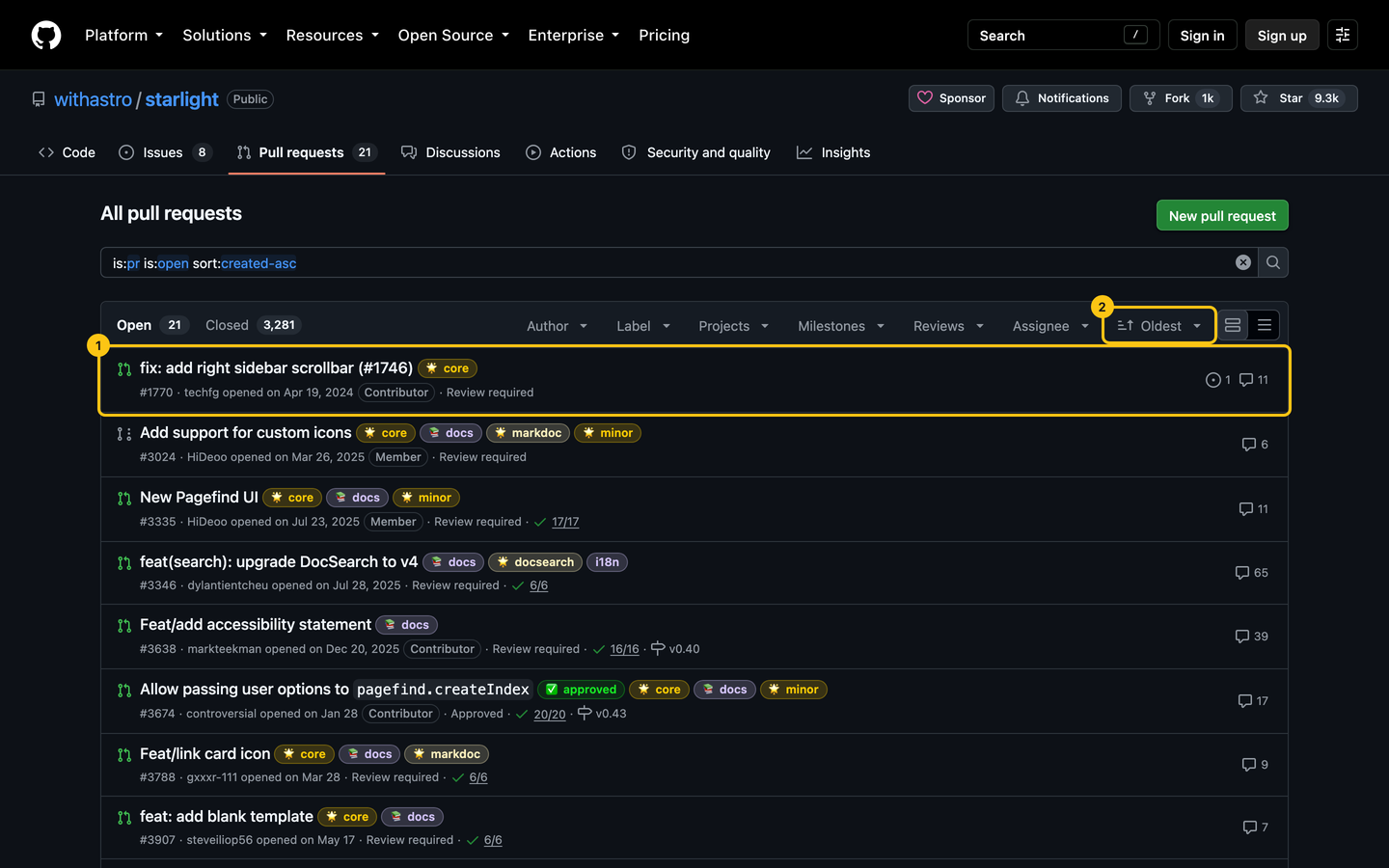Clear the pull request search filter
The width and height of the screenshot is (1389, 868).
(1243, 262)
